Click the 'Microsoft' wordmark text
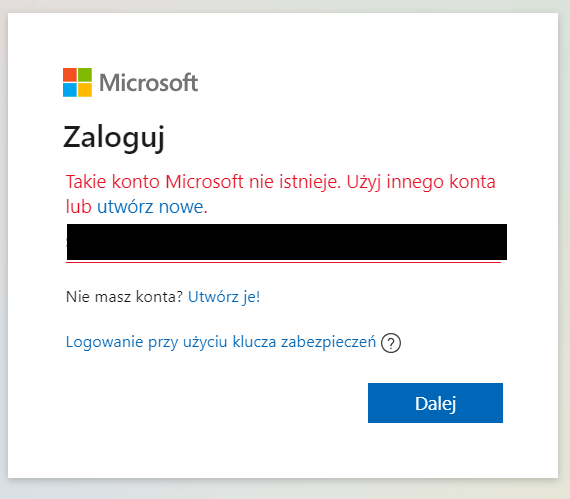 149,83
